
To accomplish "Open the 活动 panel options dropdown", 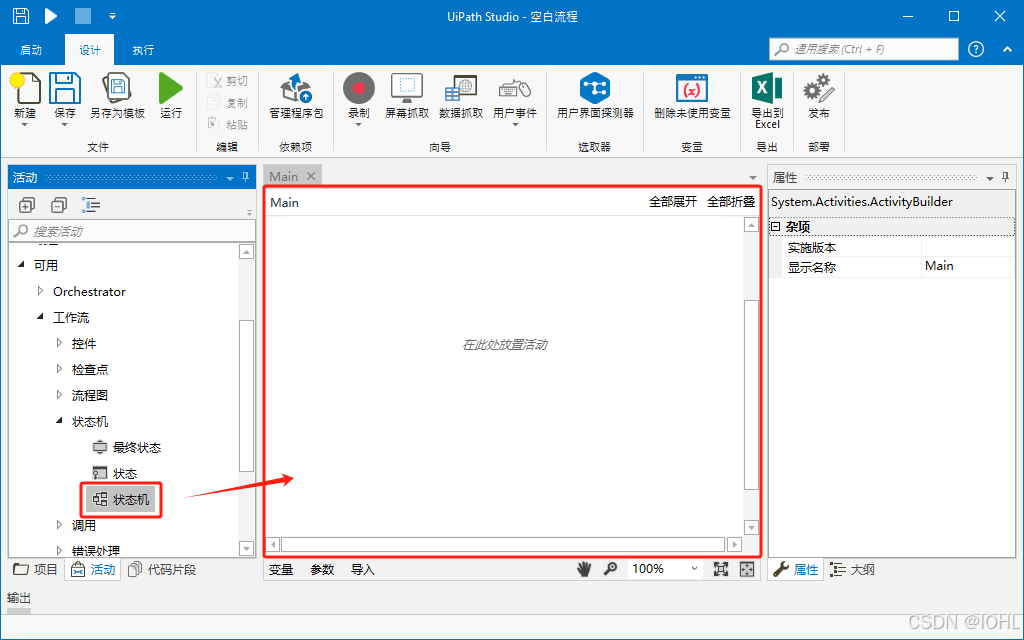I will 230,178.
